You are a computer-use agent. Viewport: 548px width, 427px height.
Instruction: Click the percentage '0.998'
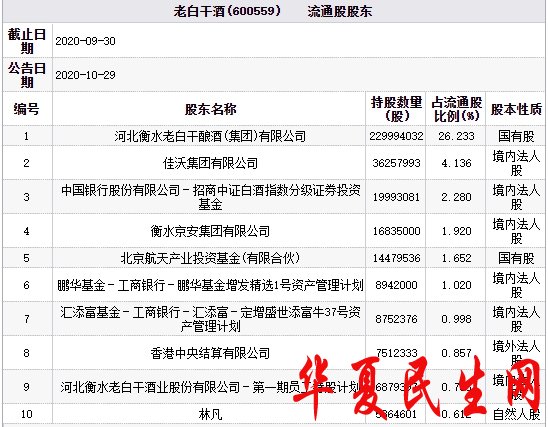point(456,319)
